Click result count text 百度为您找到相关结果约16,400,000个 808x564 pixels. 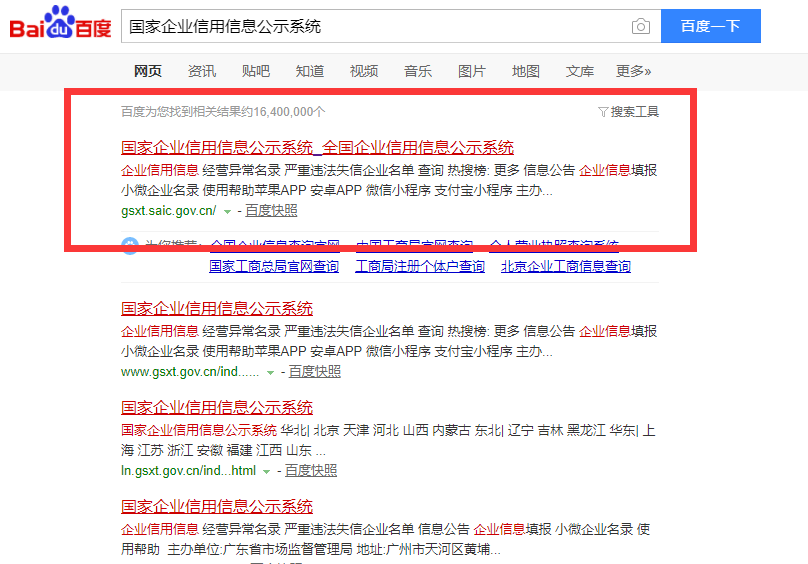tap(223, 112)
